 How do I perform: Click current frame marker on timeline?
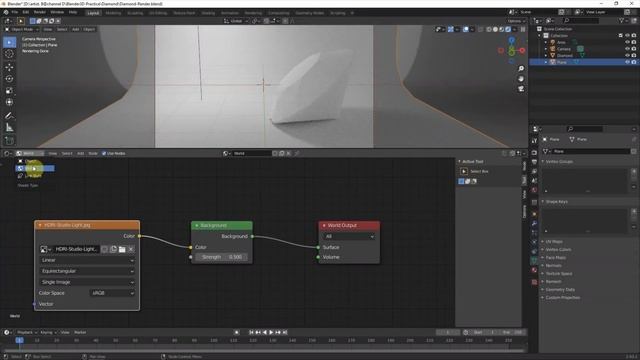[x=19, y=340]
